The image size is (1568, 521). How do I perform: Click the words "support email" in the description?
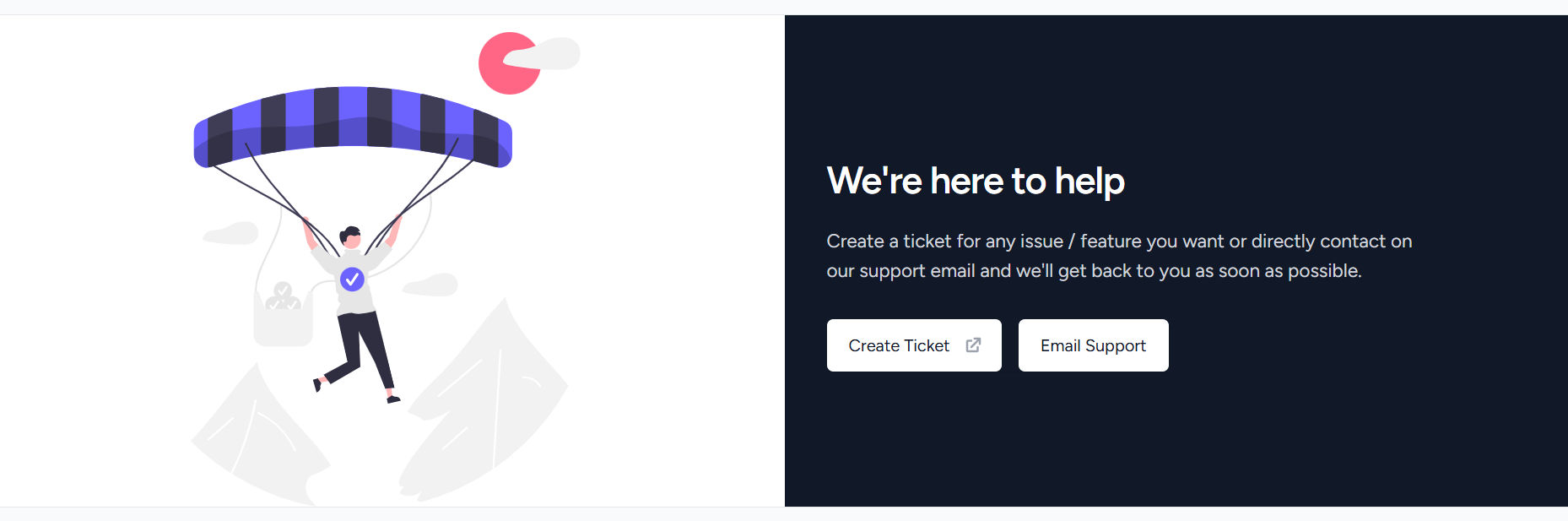coord(916,271)
